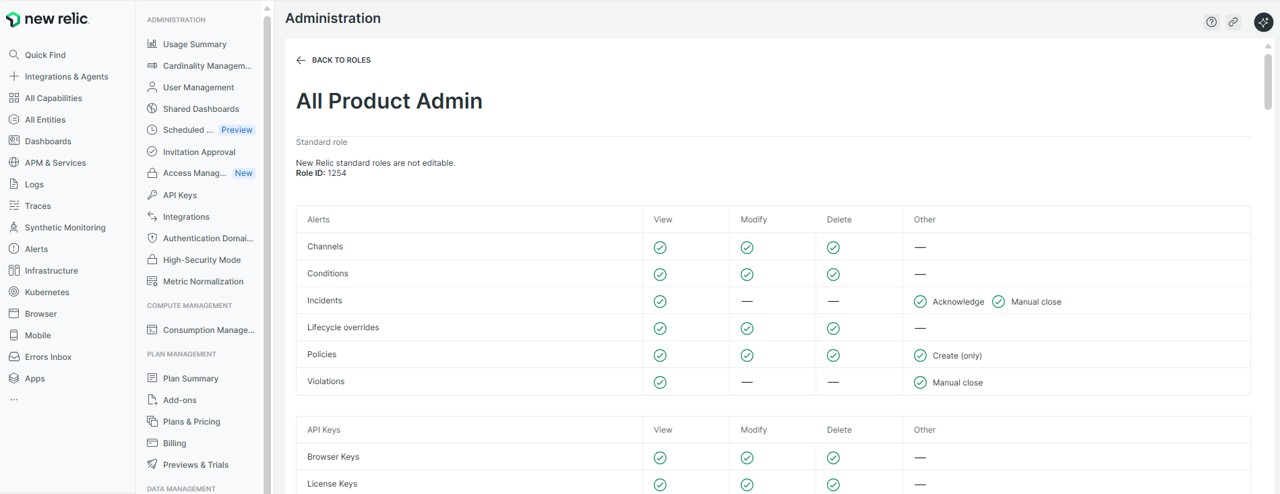Click the copy permalink icon
Viewport: 1280px width, 494px height.
point(1233,22)
